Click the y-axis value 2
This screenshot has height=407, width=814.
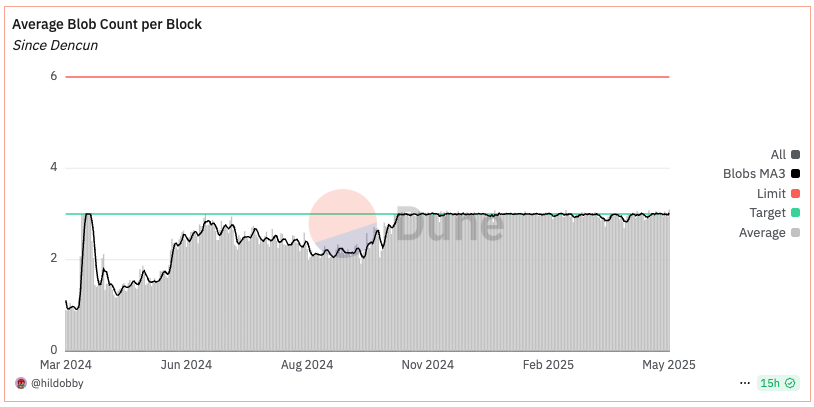point(53,259)
